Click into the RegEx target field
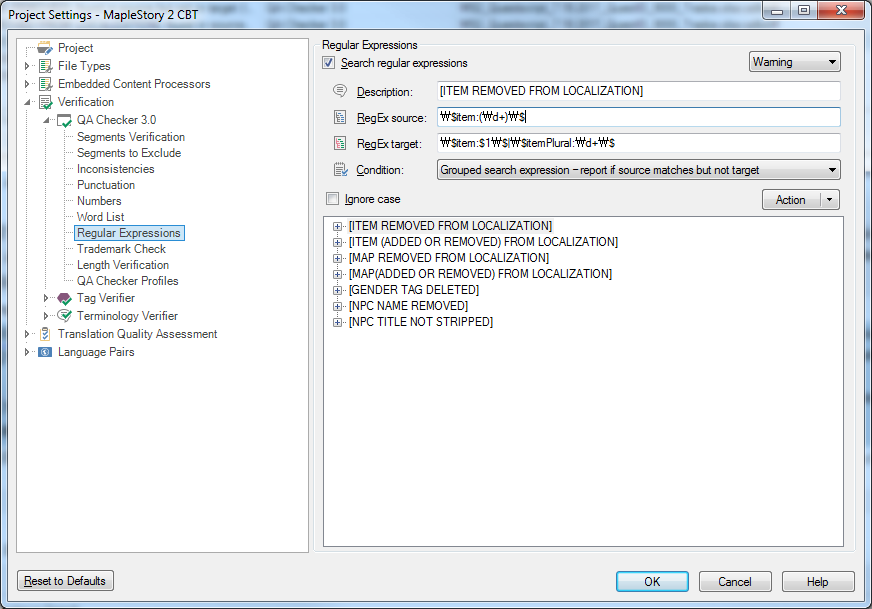 click(x=638, y=143)
